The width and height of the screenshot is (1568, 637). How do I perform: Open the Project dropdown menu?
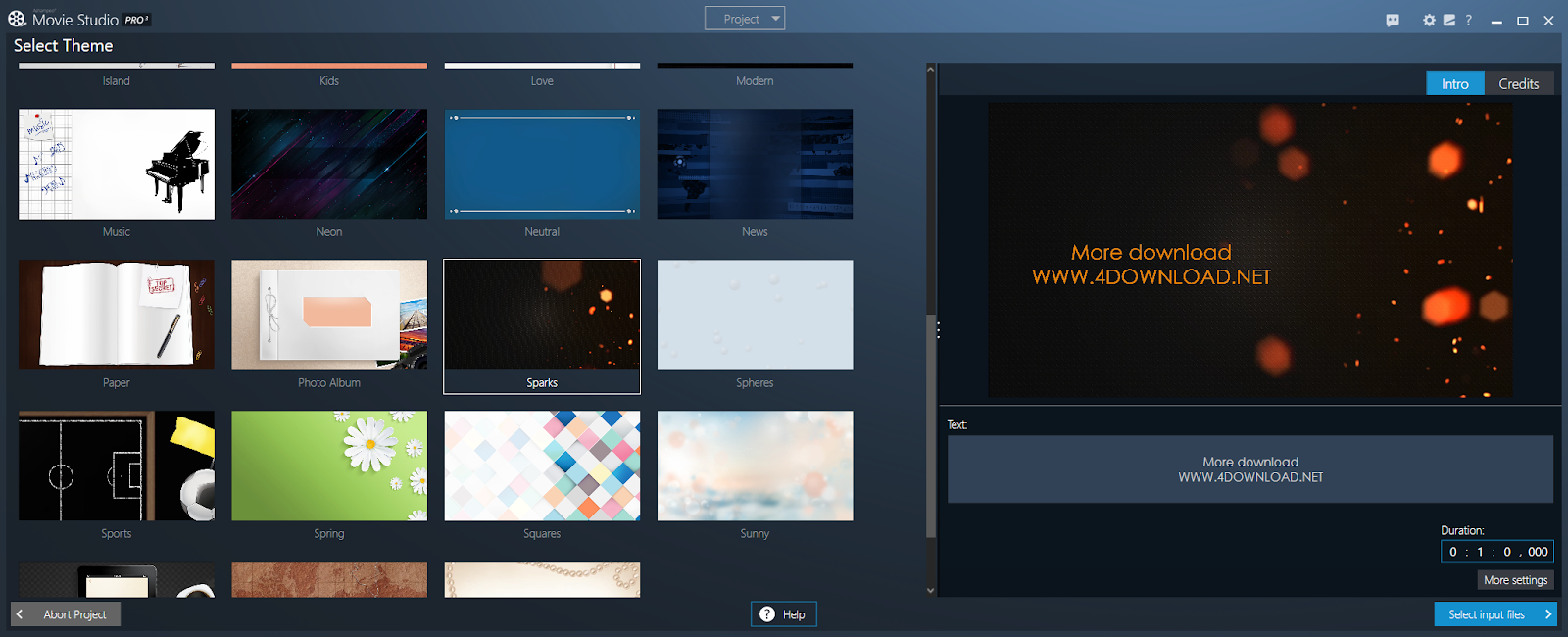click(x=745, y=19)
